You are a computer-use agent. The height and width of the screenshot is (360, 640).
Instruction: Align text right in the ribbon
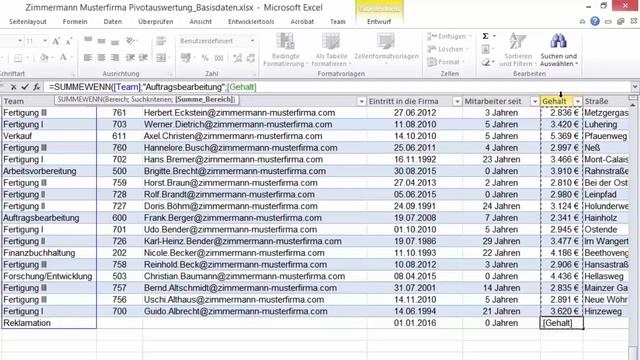(115, 58)
